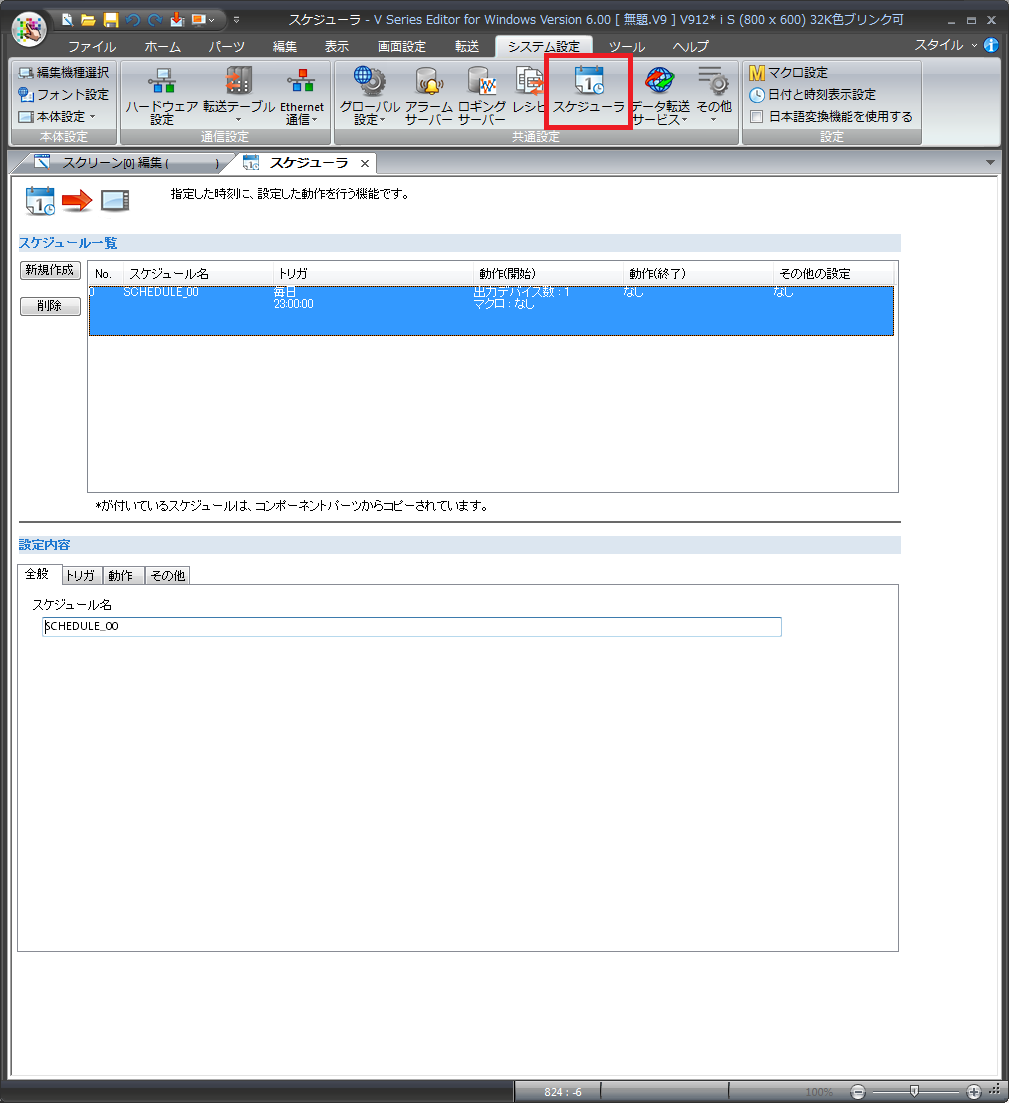The height and width of the screenshot is (1103, 1009).
Task: Open the スケジューラ ribbon icon
Action: [x=588, y=92]
